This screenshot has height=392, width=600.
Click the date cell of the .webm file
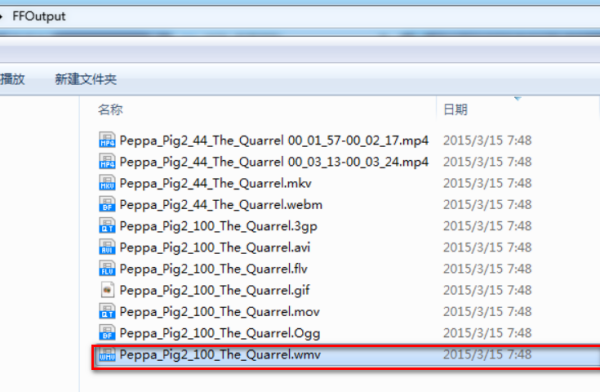point(487,204)
